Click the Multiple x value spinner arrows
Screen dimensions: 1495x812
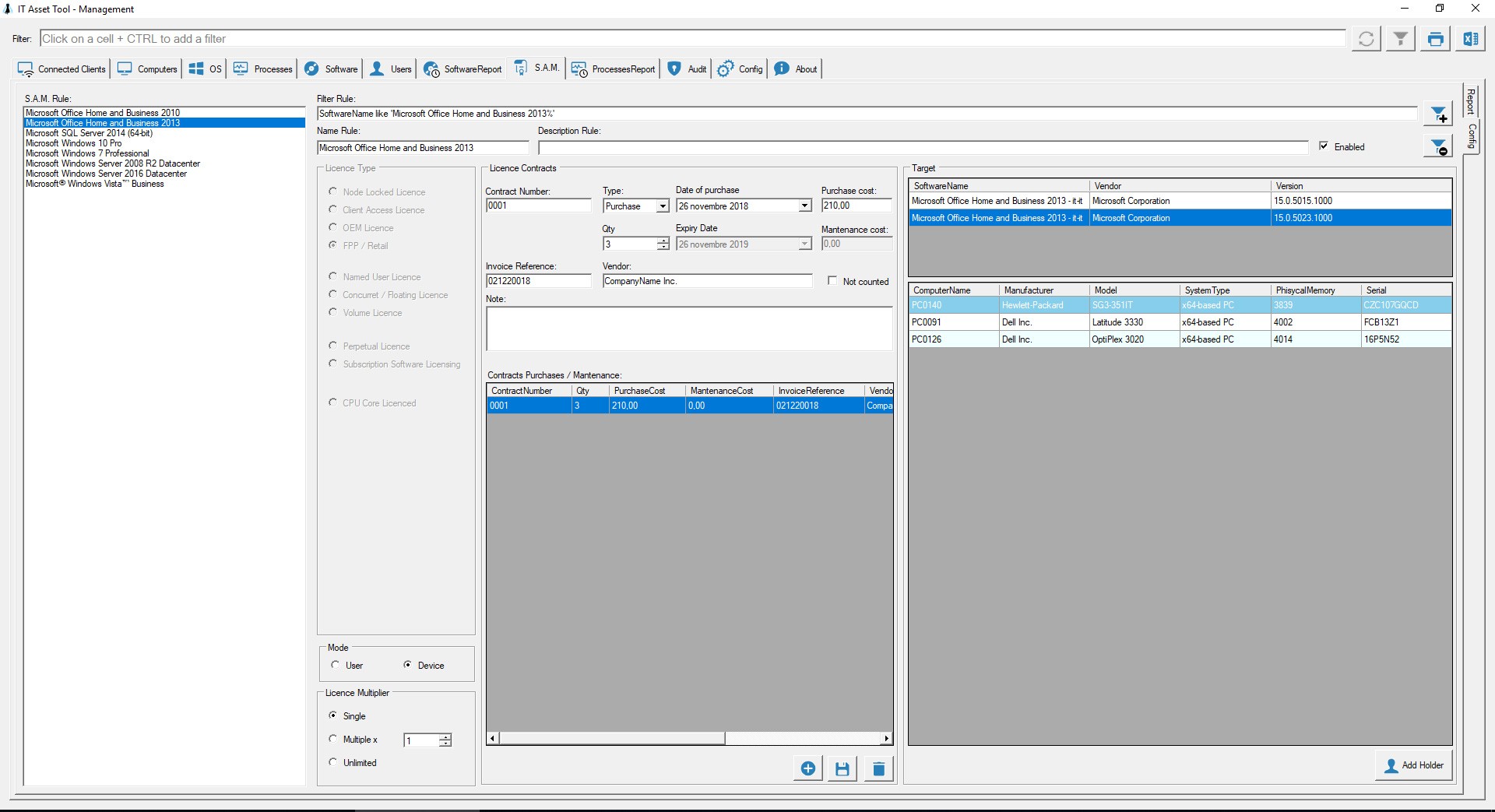(445, 740)
